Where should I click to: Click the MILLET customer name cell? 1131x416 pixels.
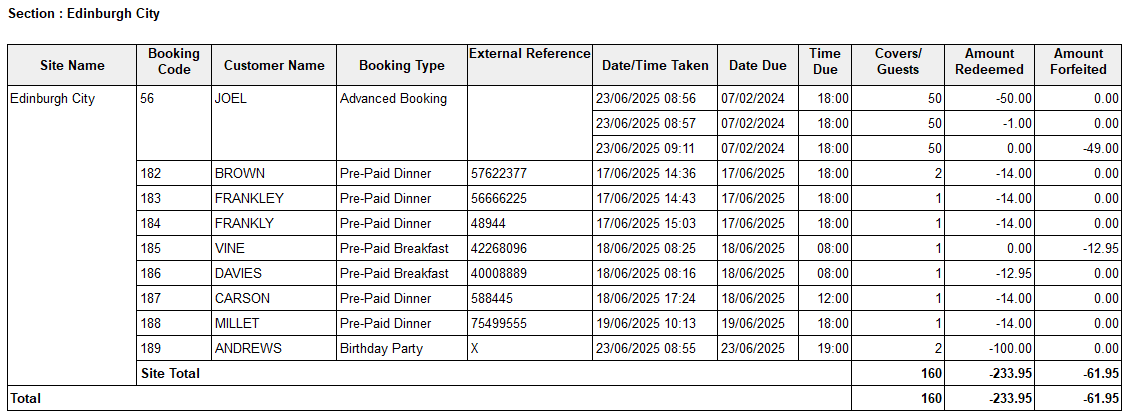point(237,324)
